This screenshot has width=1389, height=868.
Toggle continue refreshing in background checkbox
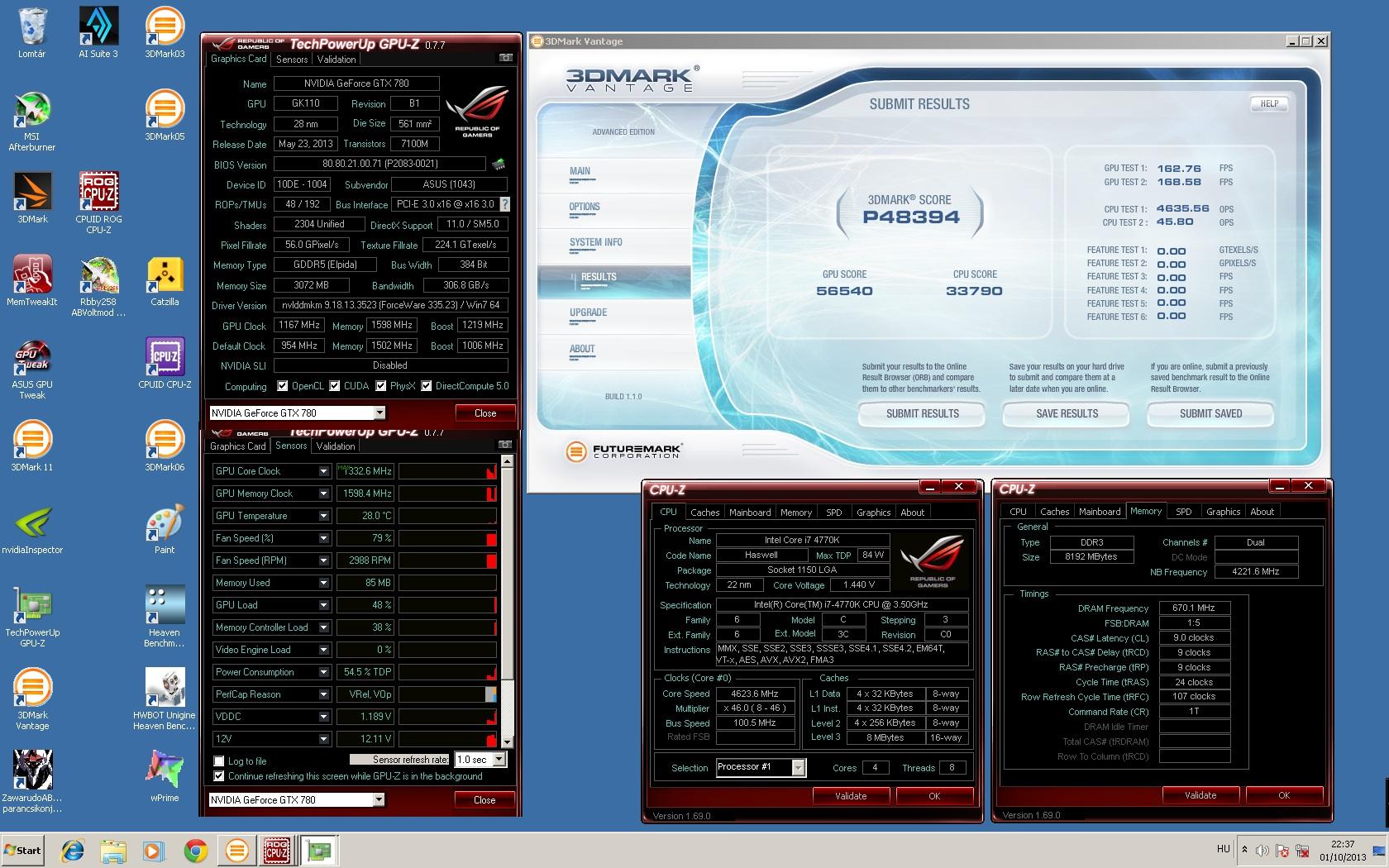click(219, 776)
